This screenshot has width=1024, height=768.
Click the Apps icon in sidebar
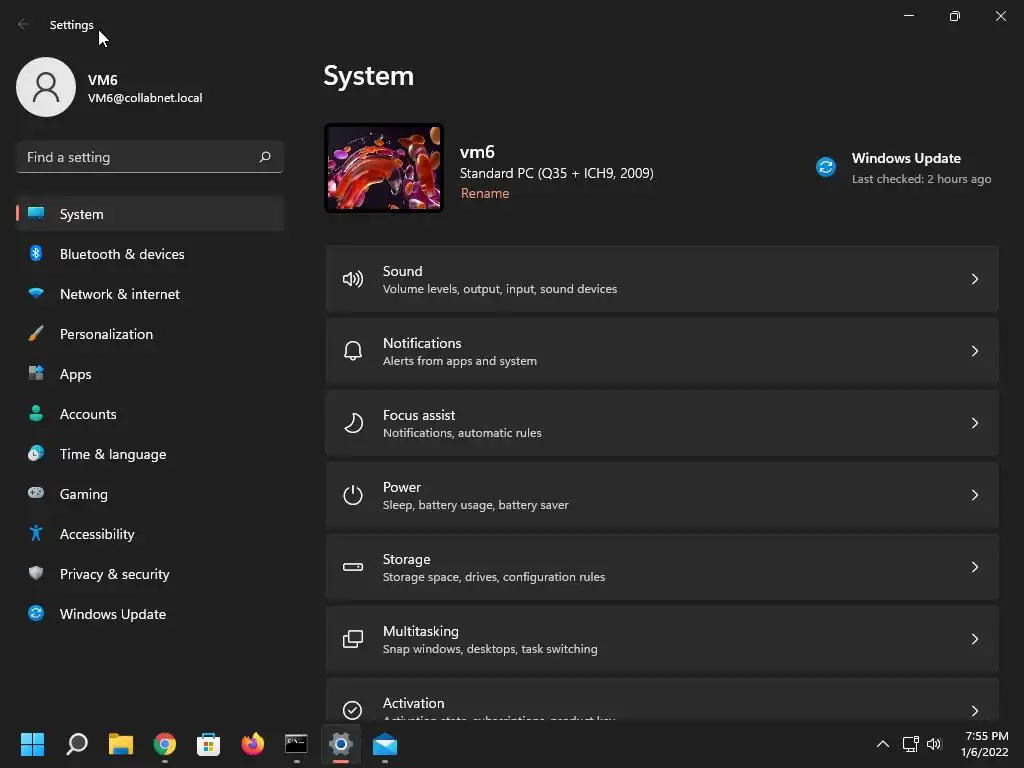pyautogui.click(x=36, y=374)
